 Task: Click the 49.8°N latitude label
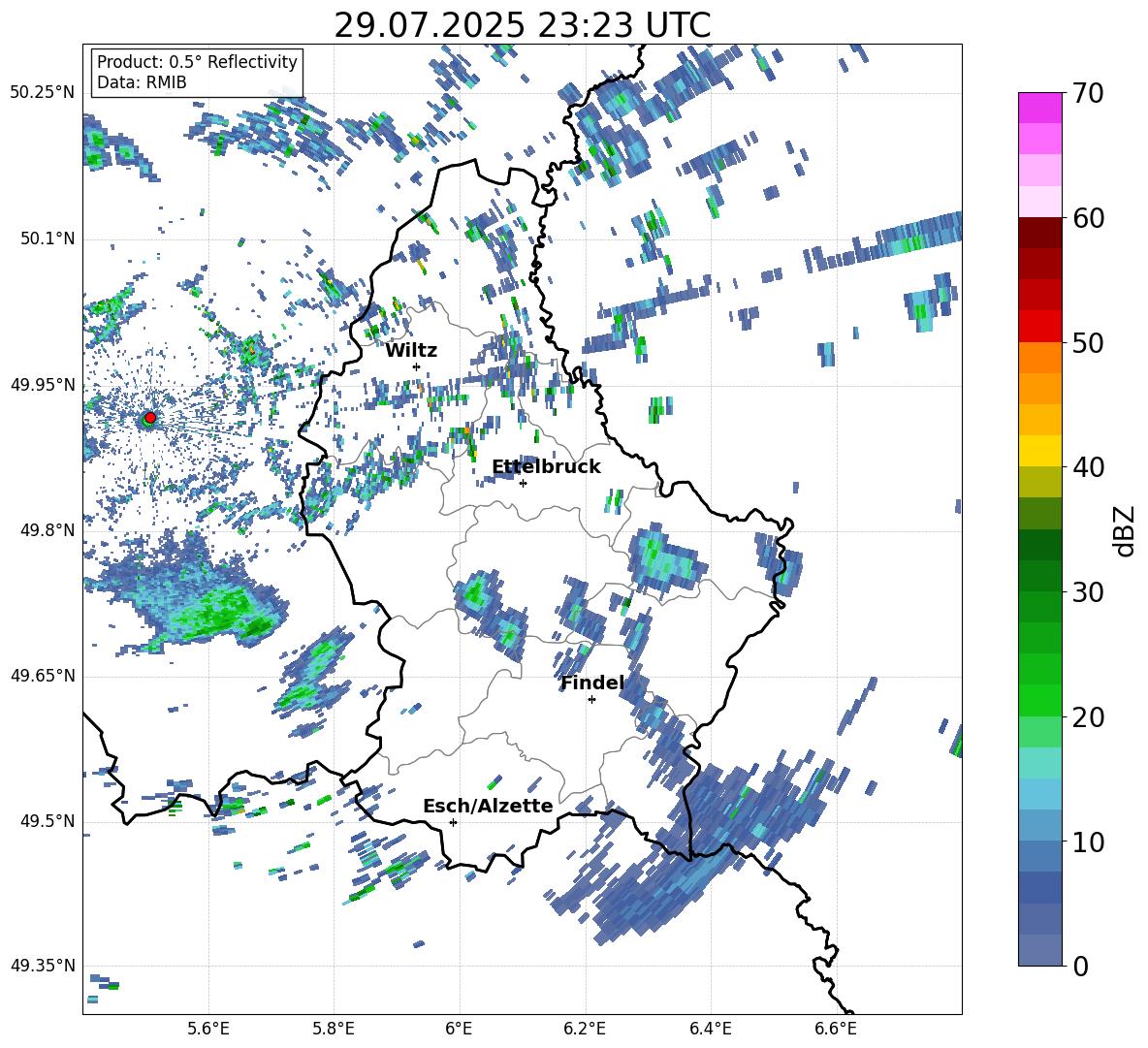[47, 530]
